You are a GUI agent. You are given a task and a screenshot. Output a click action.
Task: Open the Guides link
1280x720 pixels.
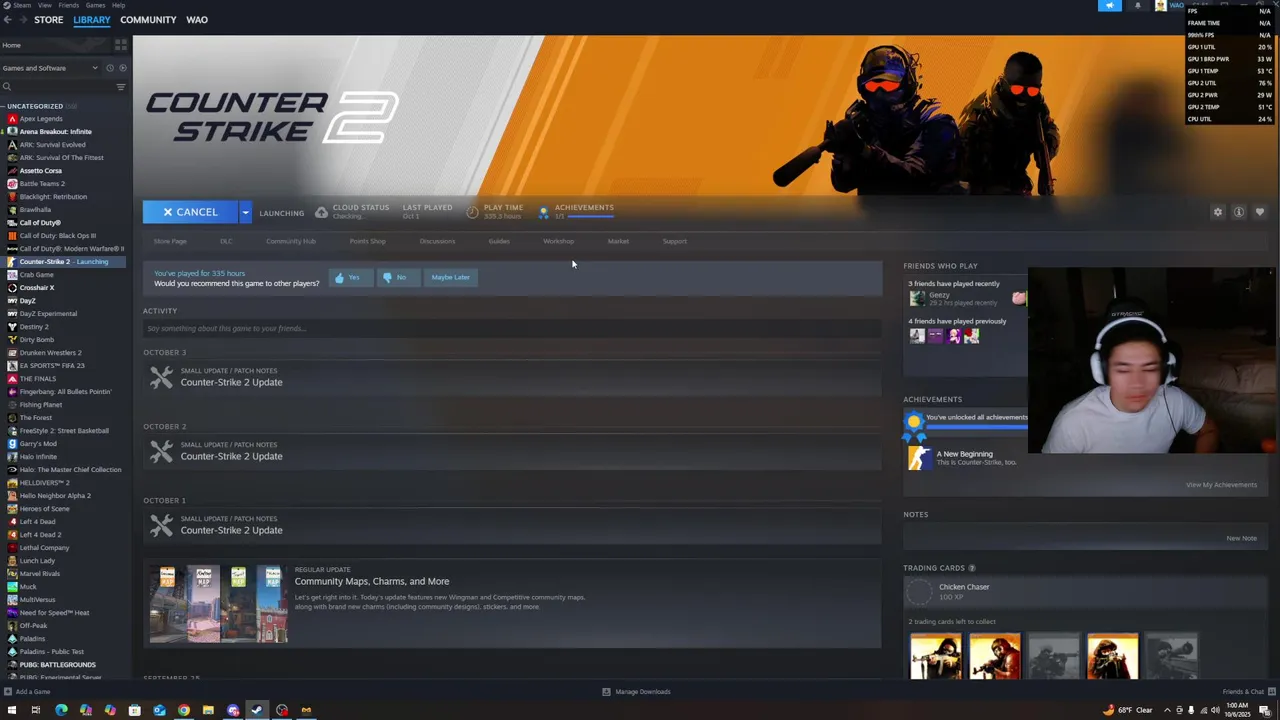pos(499,241)
